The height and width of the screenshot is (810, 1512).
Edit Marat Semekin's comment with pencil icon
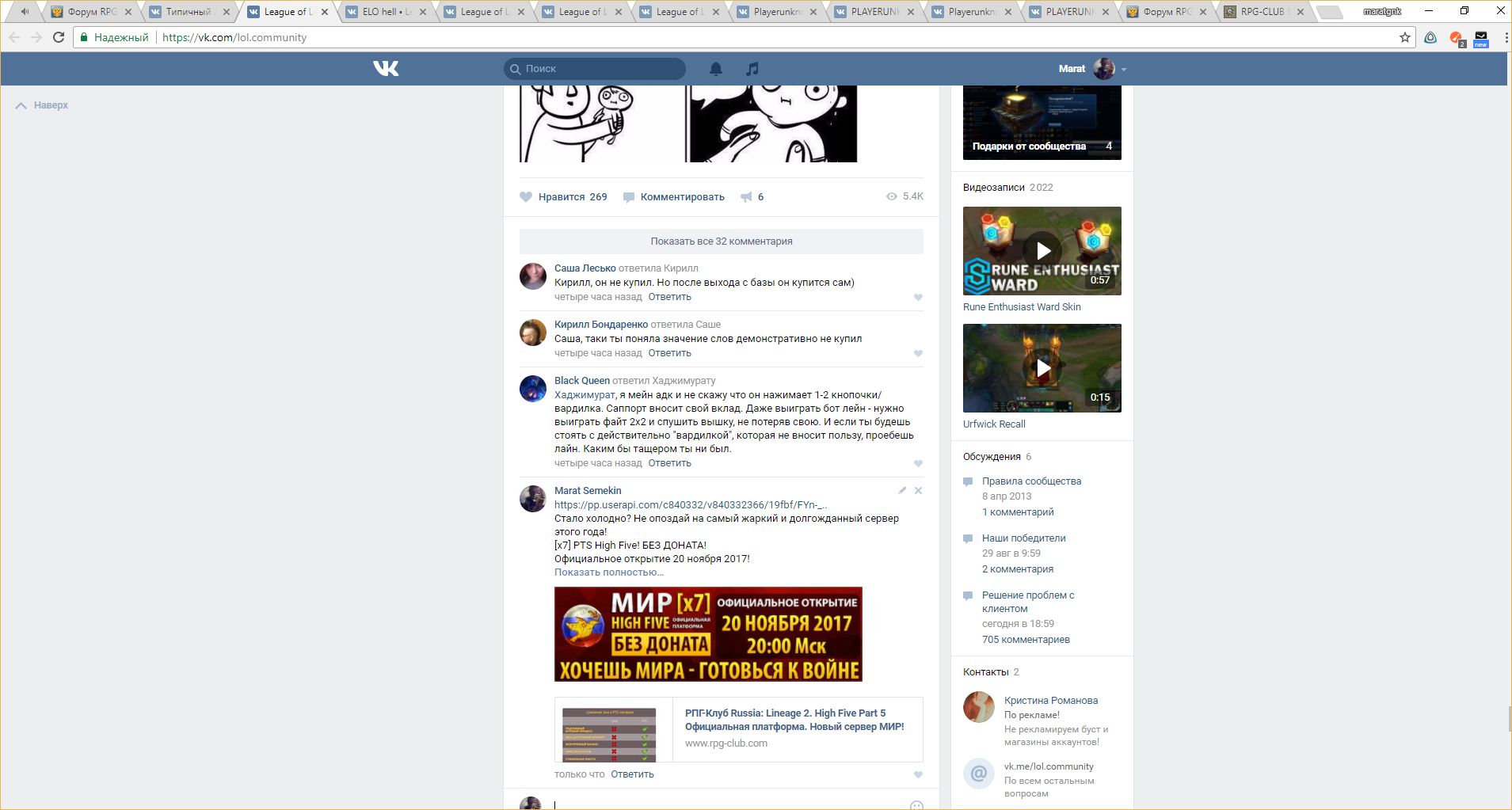902,491
